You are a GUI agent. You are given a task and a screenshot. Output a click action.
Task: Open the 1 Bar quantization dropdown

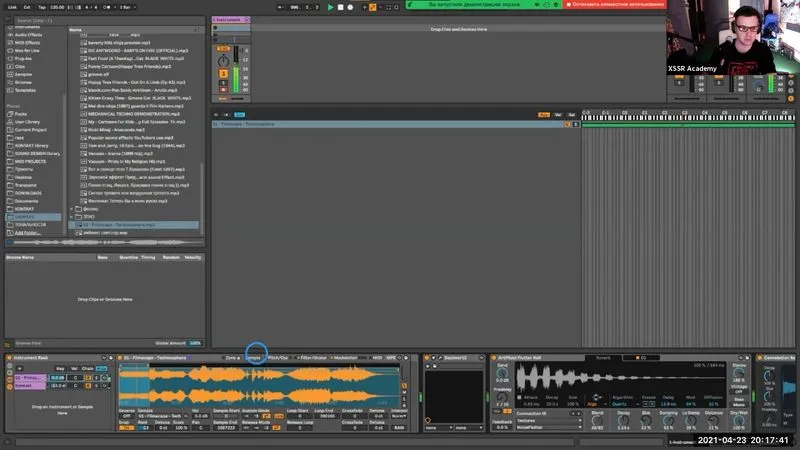(127, 7)
